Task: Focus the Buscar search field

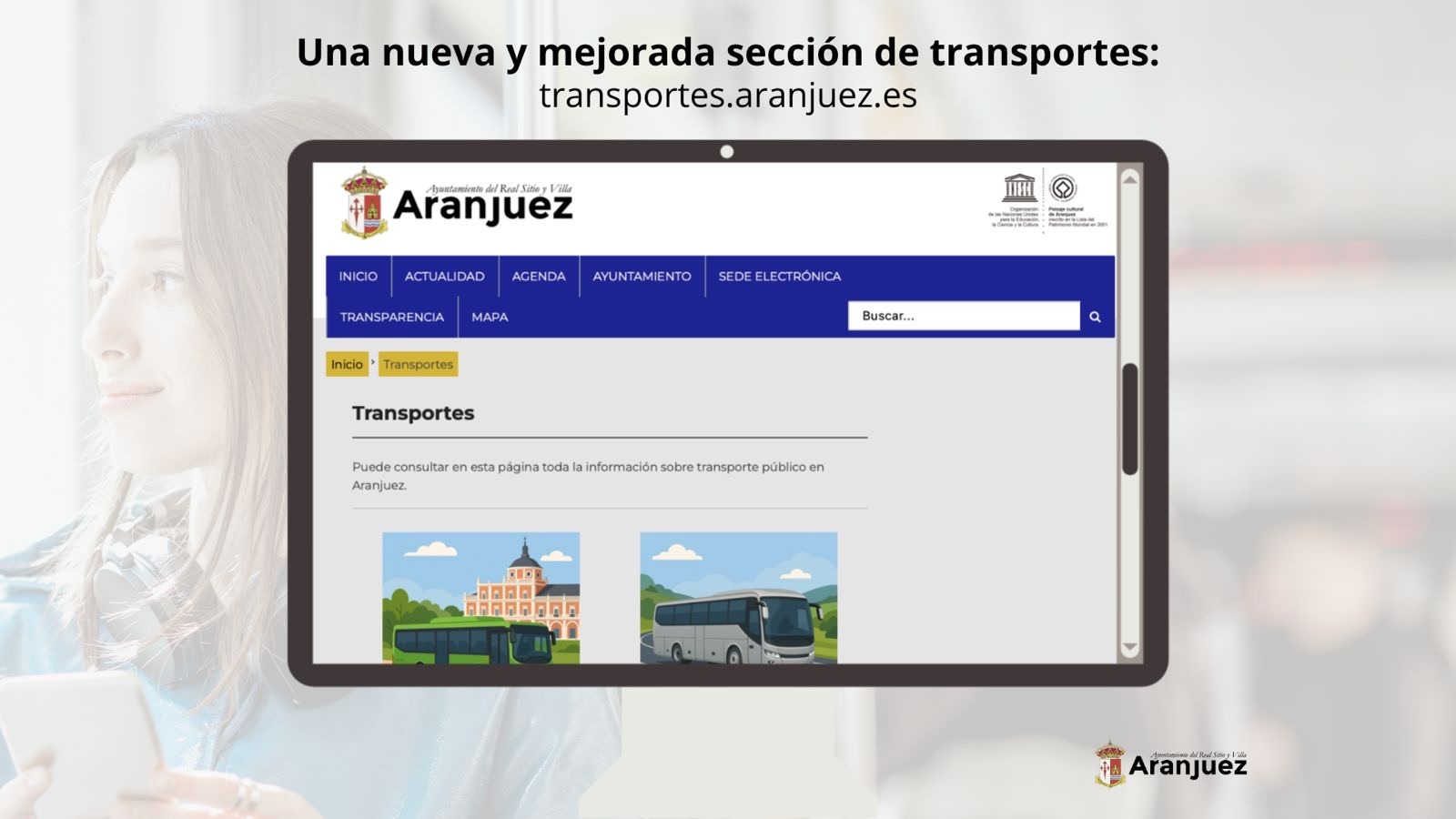Action: coord(963,316)
